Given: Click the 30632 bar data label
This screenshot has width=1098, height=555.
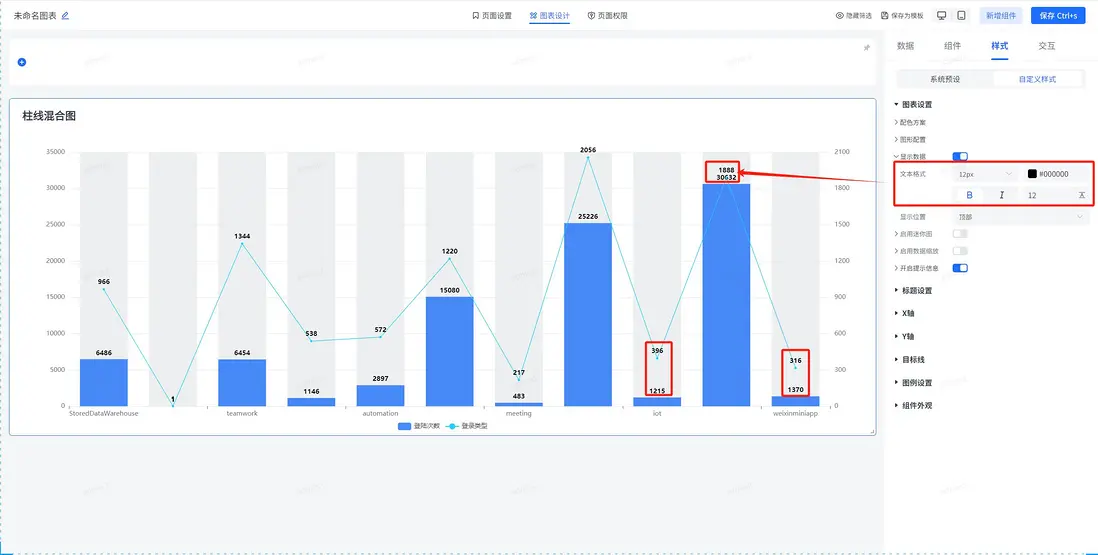Looking at the screenshot, I should (726, 178).
